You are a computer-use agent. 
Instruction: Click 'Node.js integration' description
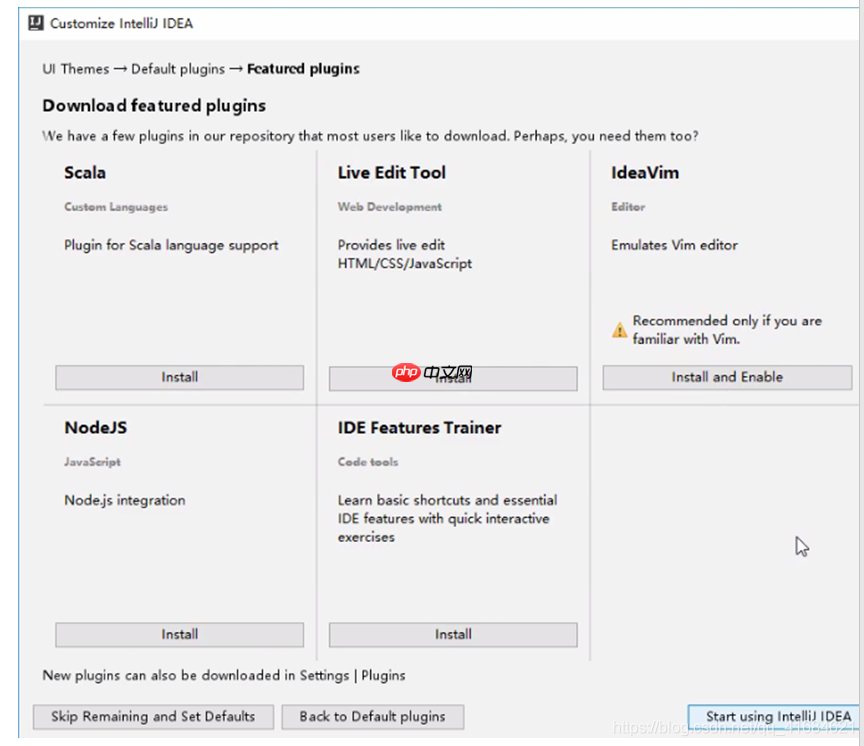(x=125, y=500)
